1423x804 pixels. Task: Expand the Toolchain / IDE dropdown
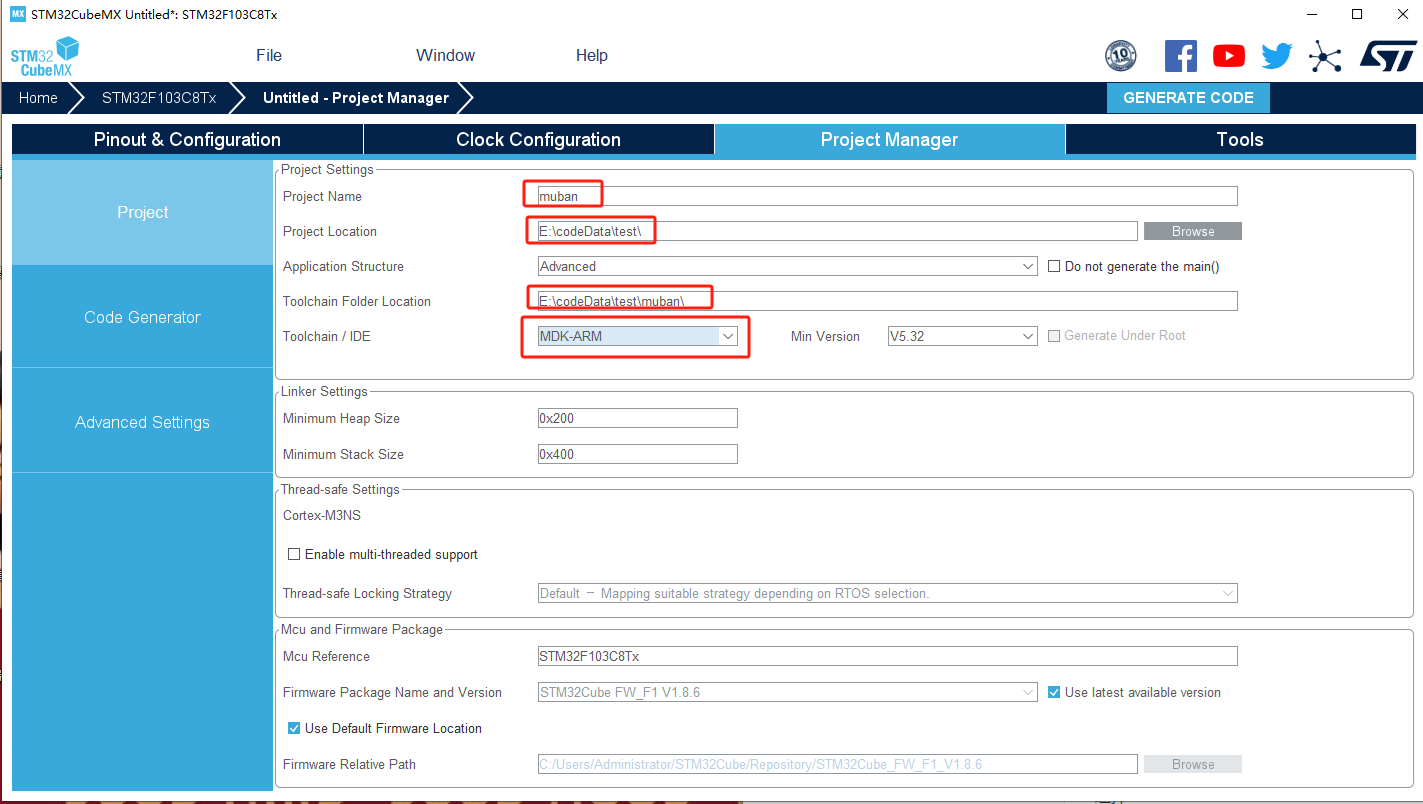(638, 336)
